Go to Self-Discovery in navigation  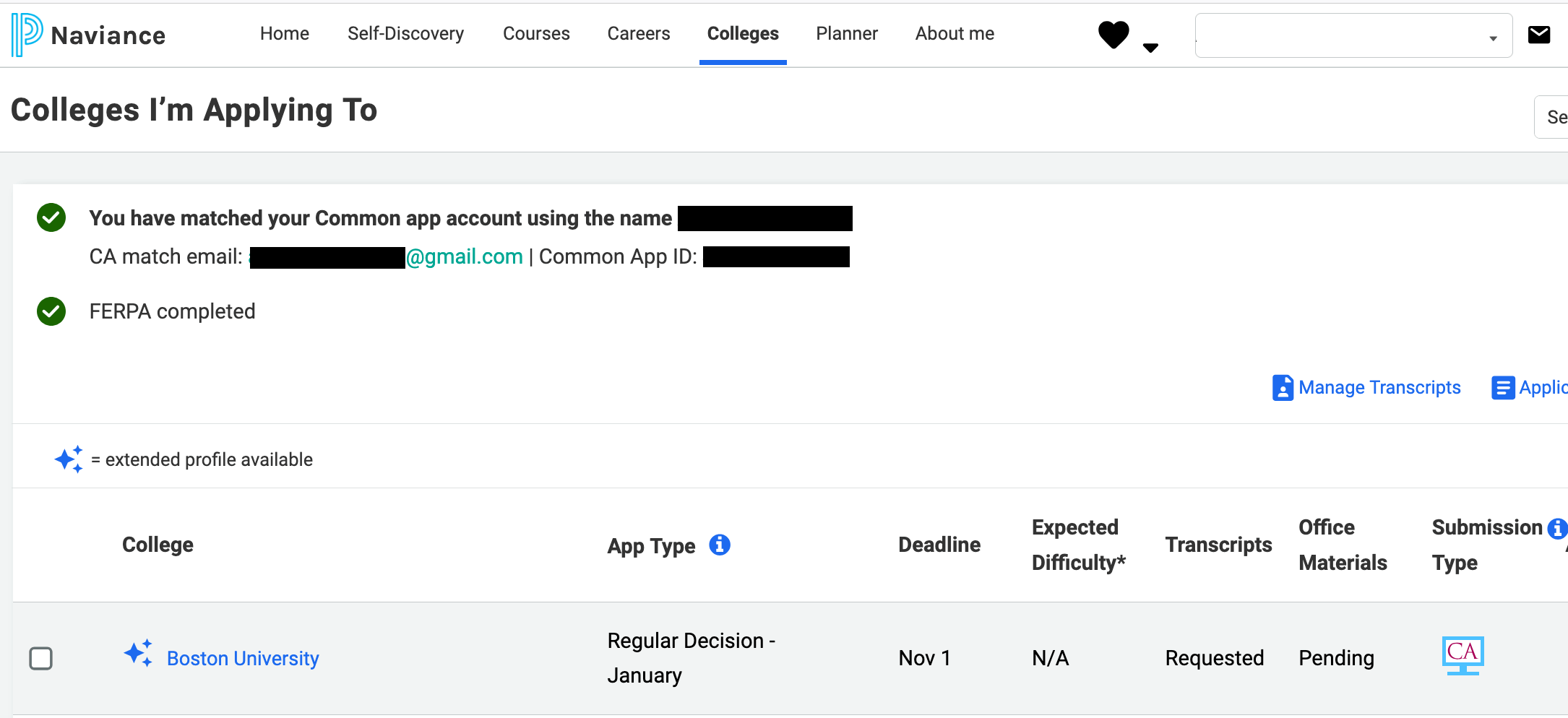[x=406, y=34]
